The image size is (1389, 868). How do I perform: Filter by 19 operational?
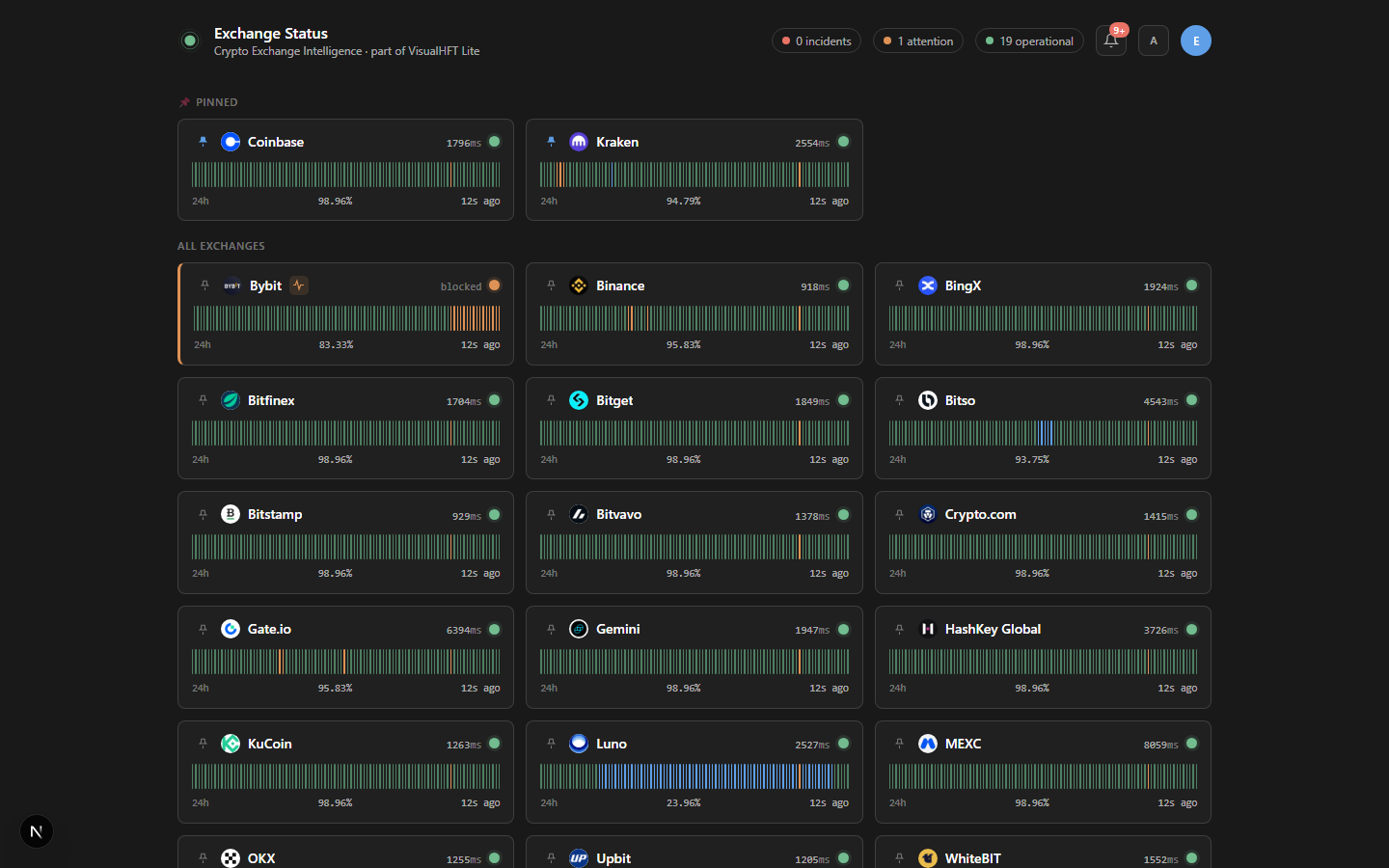1029,41
